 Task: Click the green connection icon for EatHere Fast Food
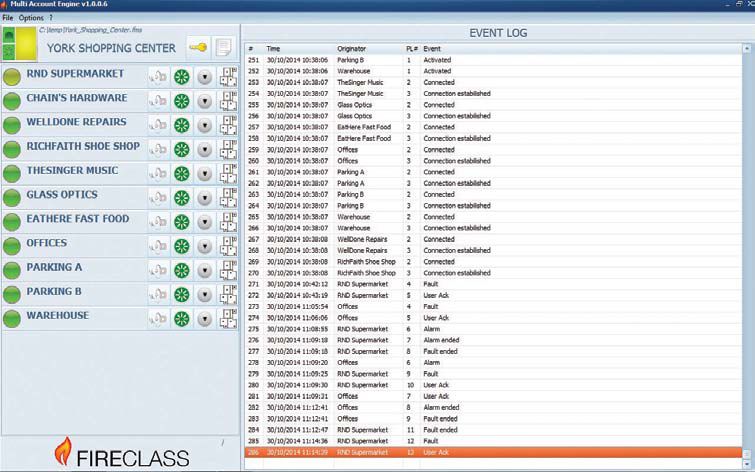click(x=182, y=222)
